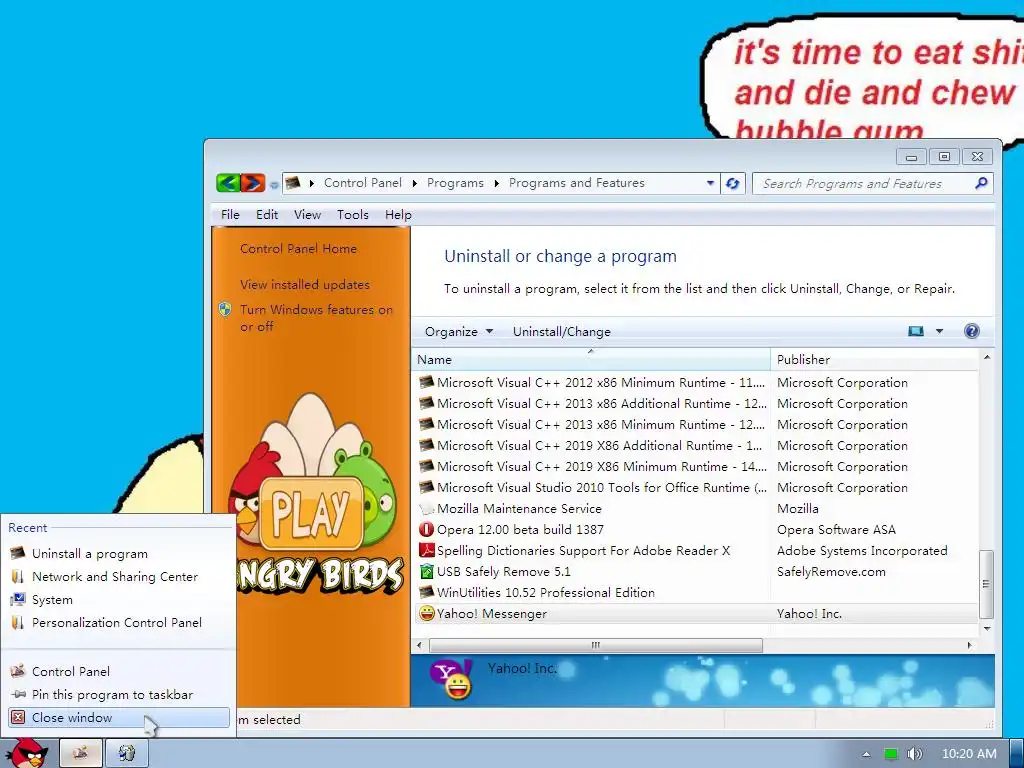Open the Help menu
The height and width of the screenshot is (768, 1024).
click(398, 215)
